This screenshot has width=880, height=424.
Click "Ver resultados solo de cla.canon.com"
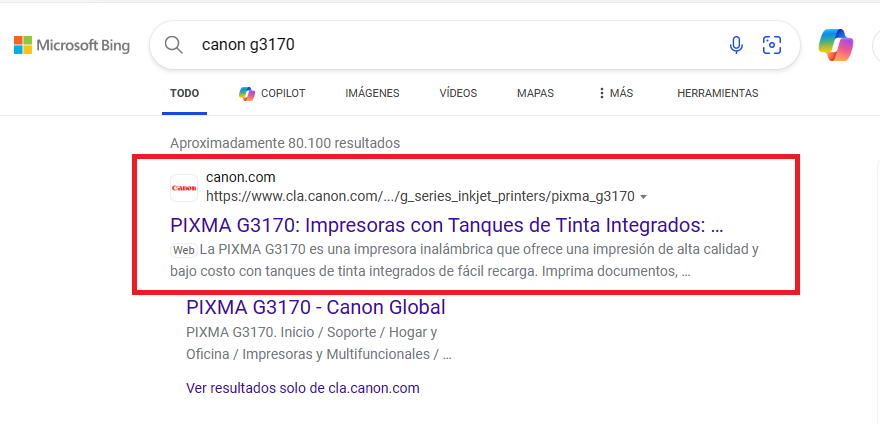click(x=302, y=388)
